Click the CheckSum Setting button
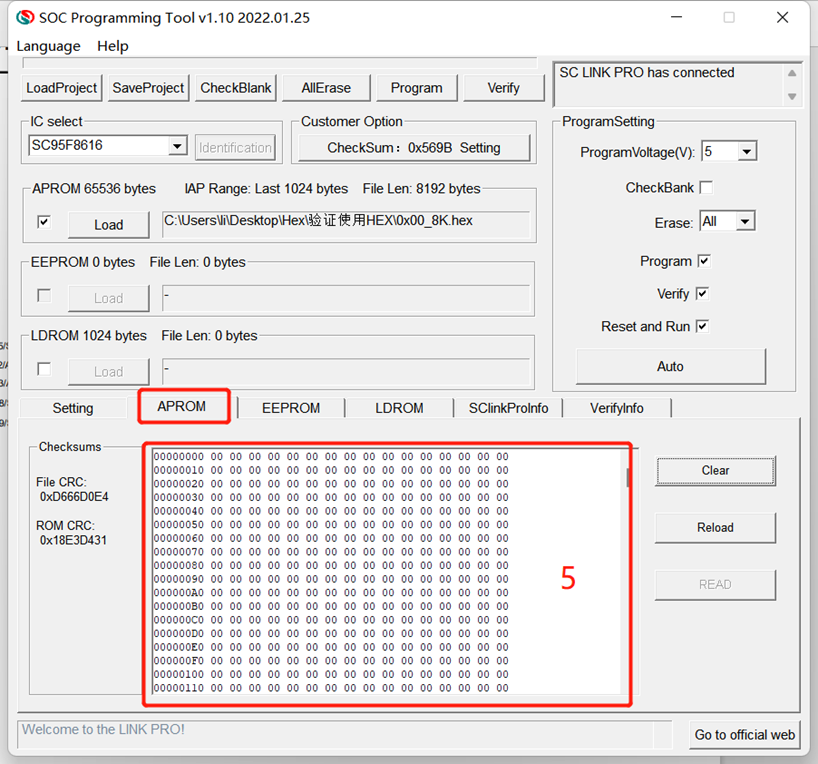Viewport: 818px width, 764px height. coord(413,148)
